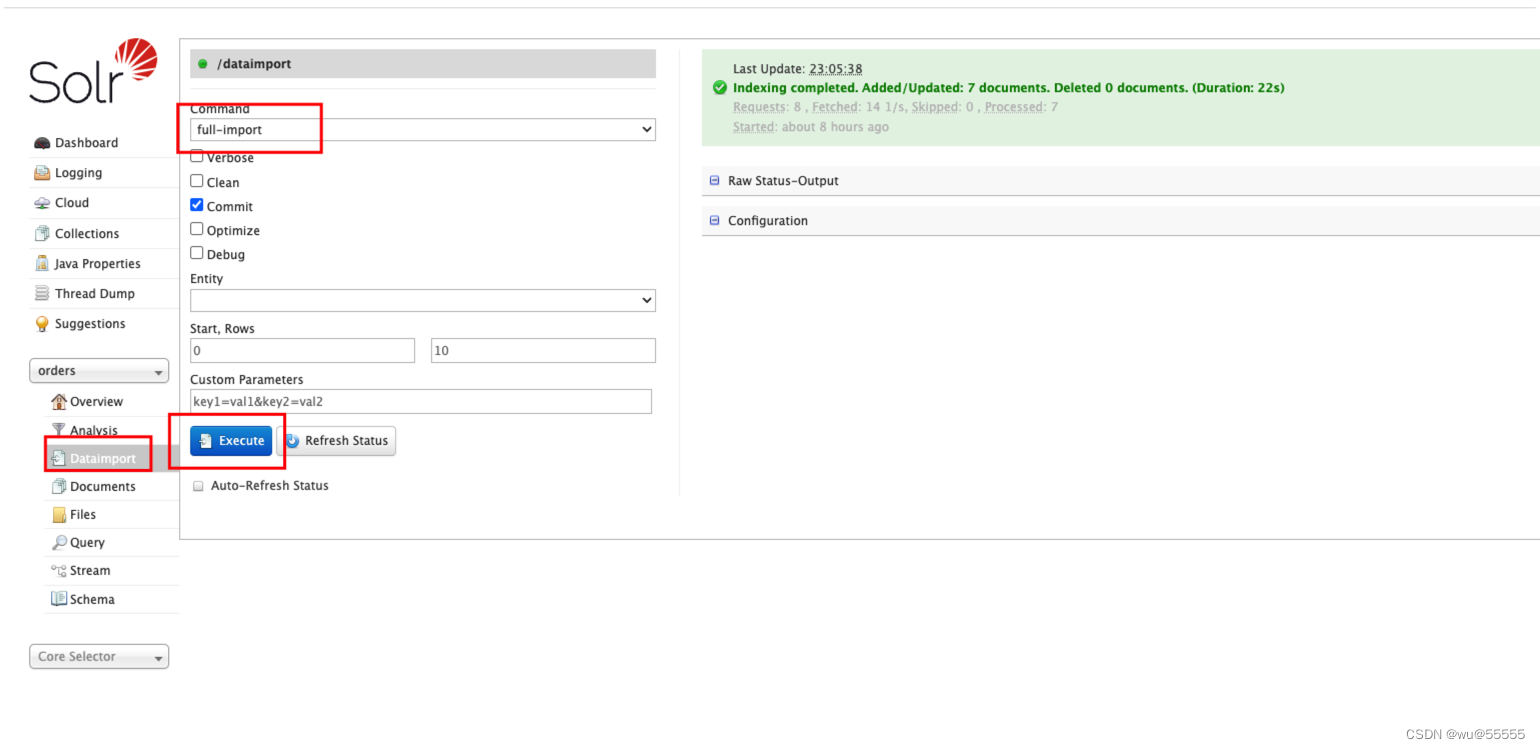The width and height of the screenshot is (1540, 749).
Task: Click the Collections pages icon
Action: 42,233
